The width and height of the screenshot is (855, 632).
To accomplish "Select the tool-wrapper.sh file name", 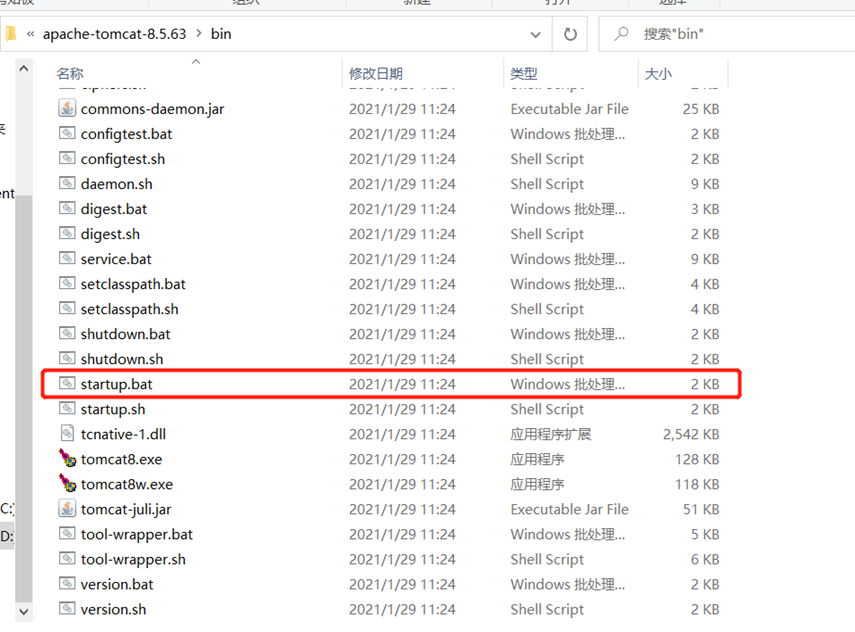I will [133, 559].
